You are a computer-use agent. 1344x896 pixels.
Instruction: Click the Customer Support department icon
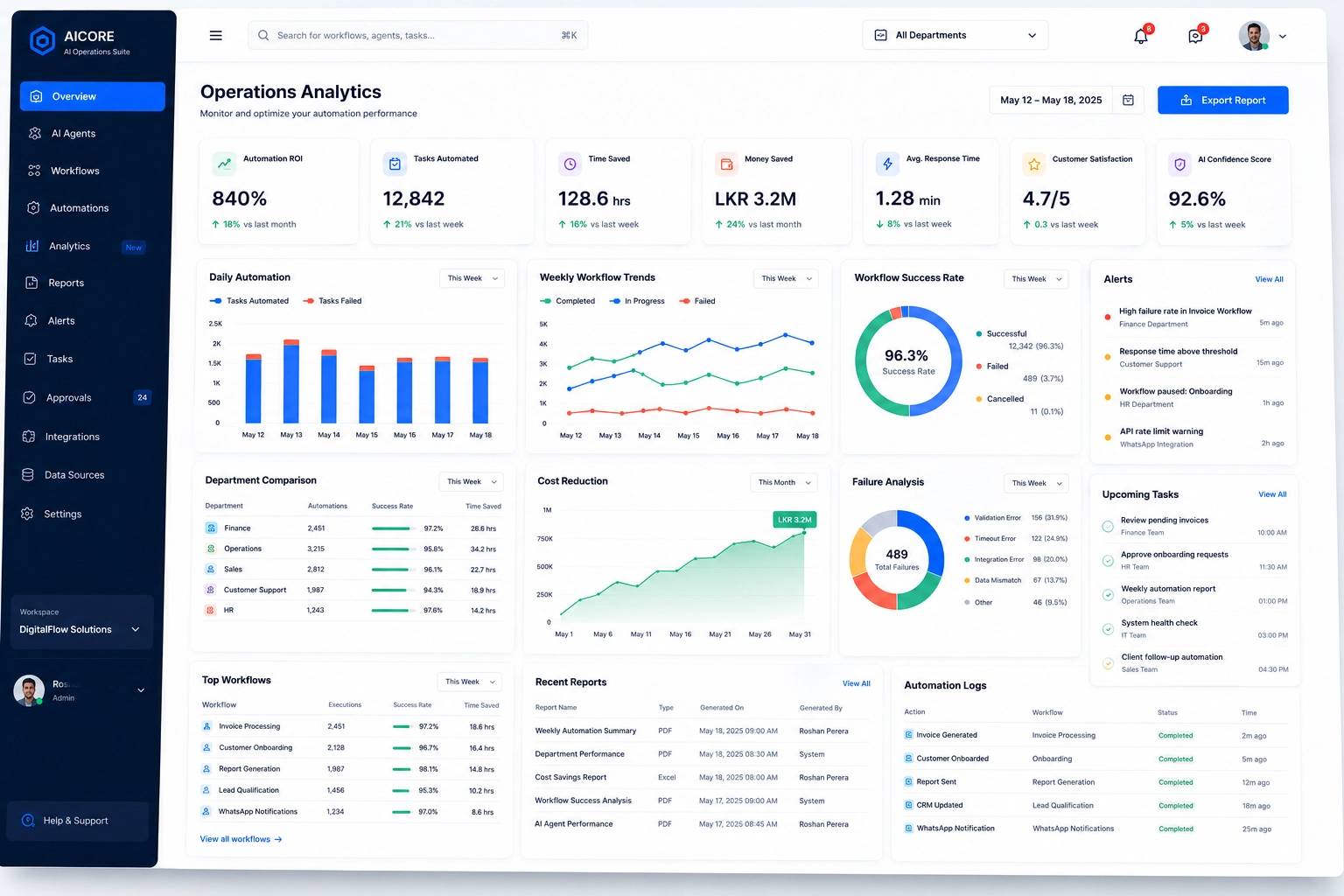[x=211, y=590]
